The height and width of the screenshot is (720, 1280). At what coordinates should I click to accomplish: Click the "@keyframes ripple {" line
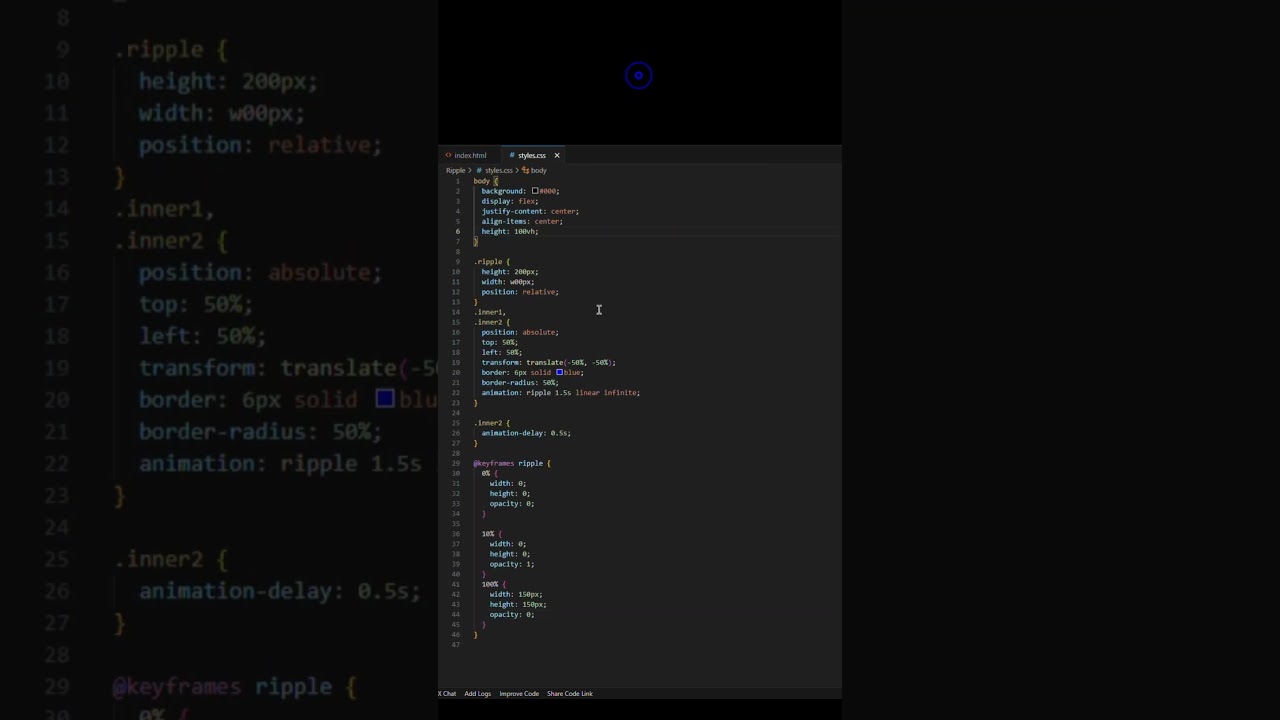pyautogui.click(x=512, y=463)
